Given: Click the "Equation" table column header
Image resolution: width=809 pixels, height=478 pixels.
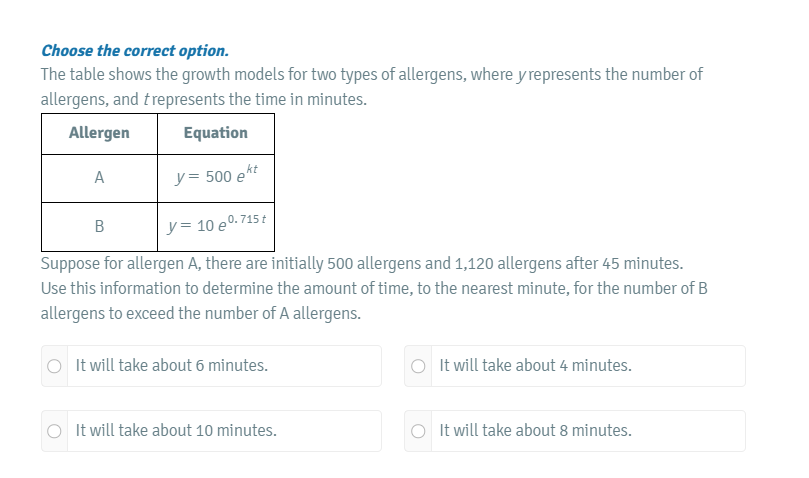Looking at the screenshot, I should [216, 133].
